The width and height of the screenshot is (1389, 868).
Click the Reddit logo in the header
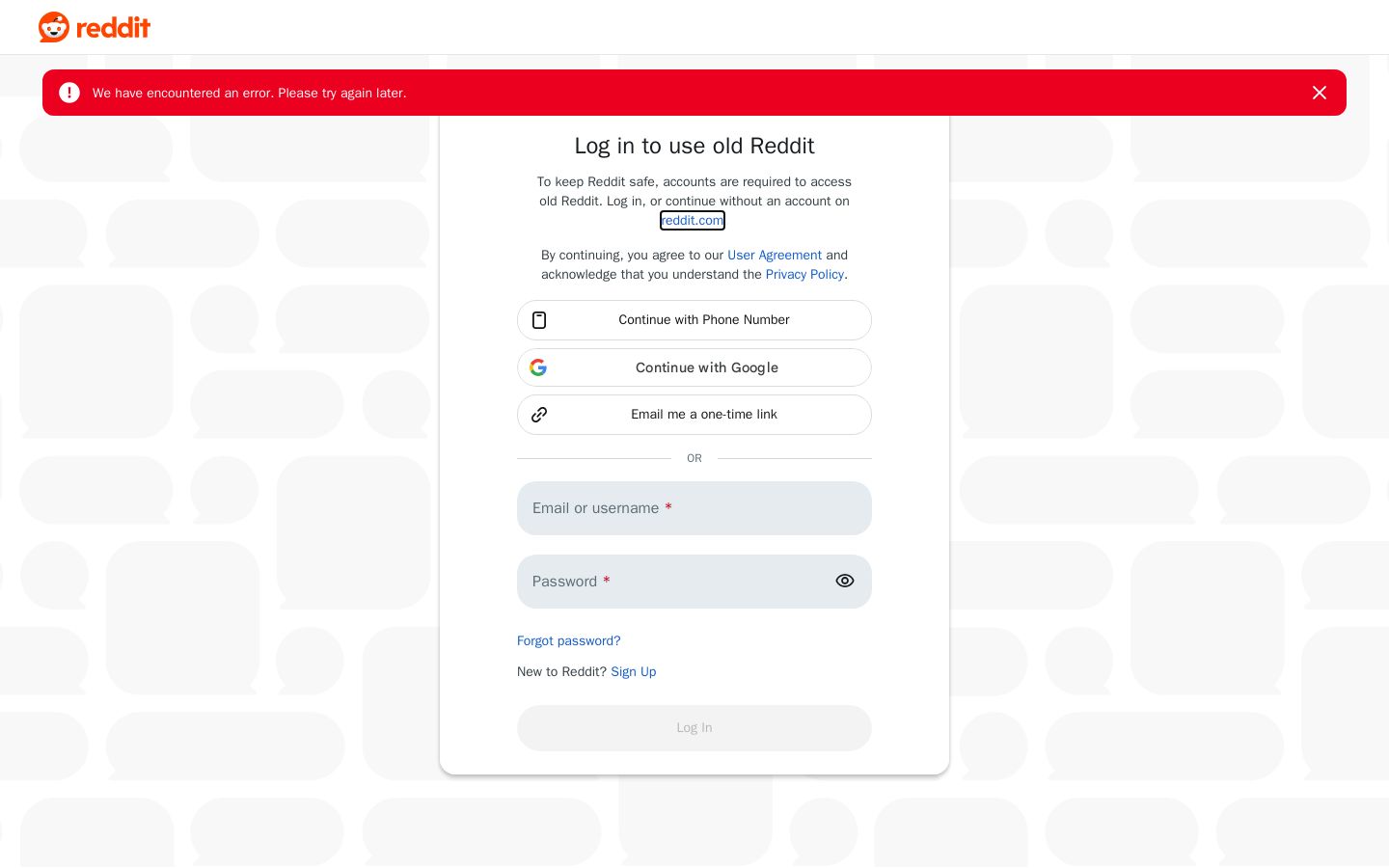pos(95,27)
